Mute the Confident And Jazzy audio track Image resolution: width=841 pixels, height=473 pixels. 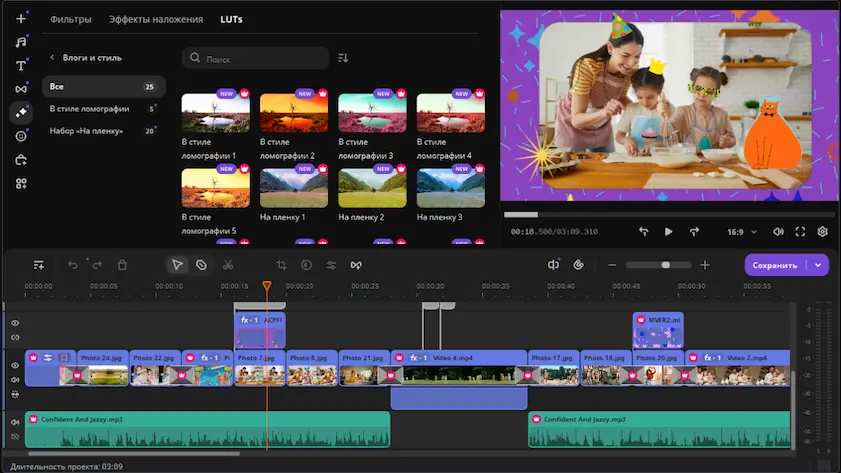tap(15, 422)
